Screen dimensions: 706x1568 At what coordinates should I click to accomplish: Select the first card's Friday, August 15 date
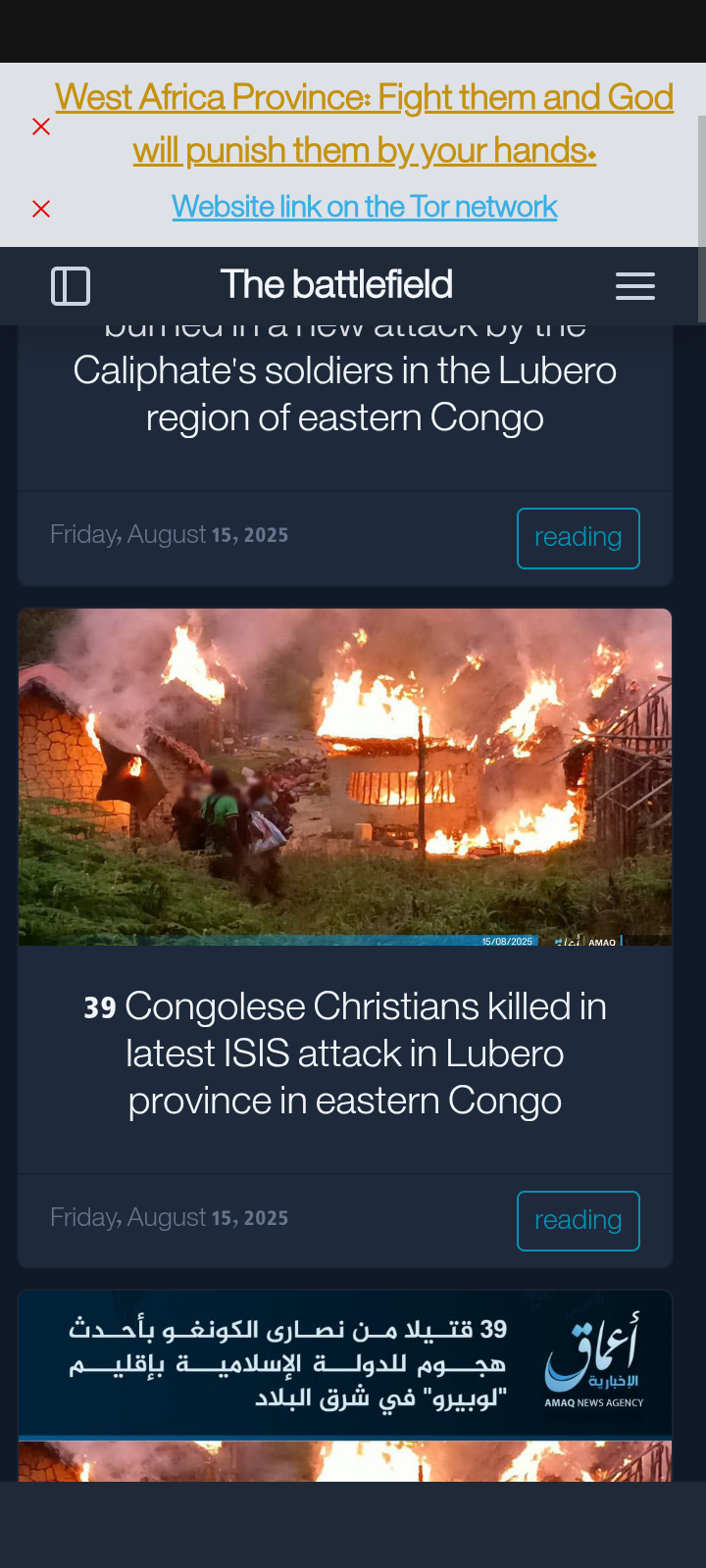point(170,534)
